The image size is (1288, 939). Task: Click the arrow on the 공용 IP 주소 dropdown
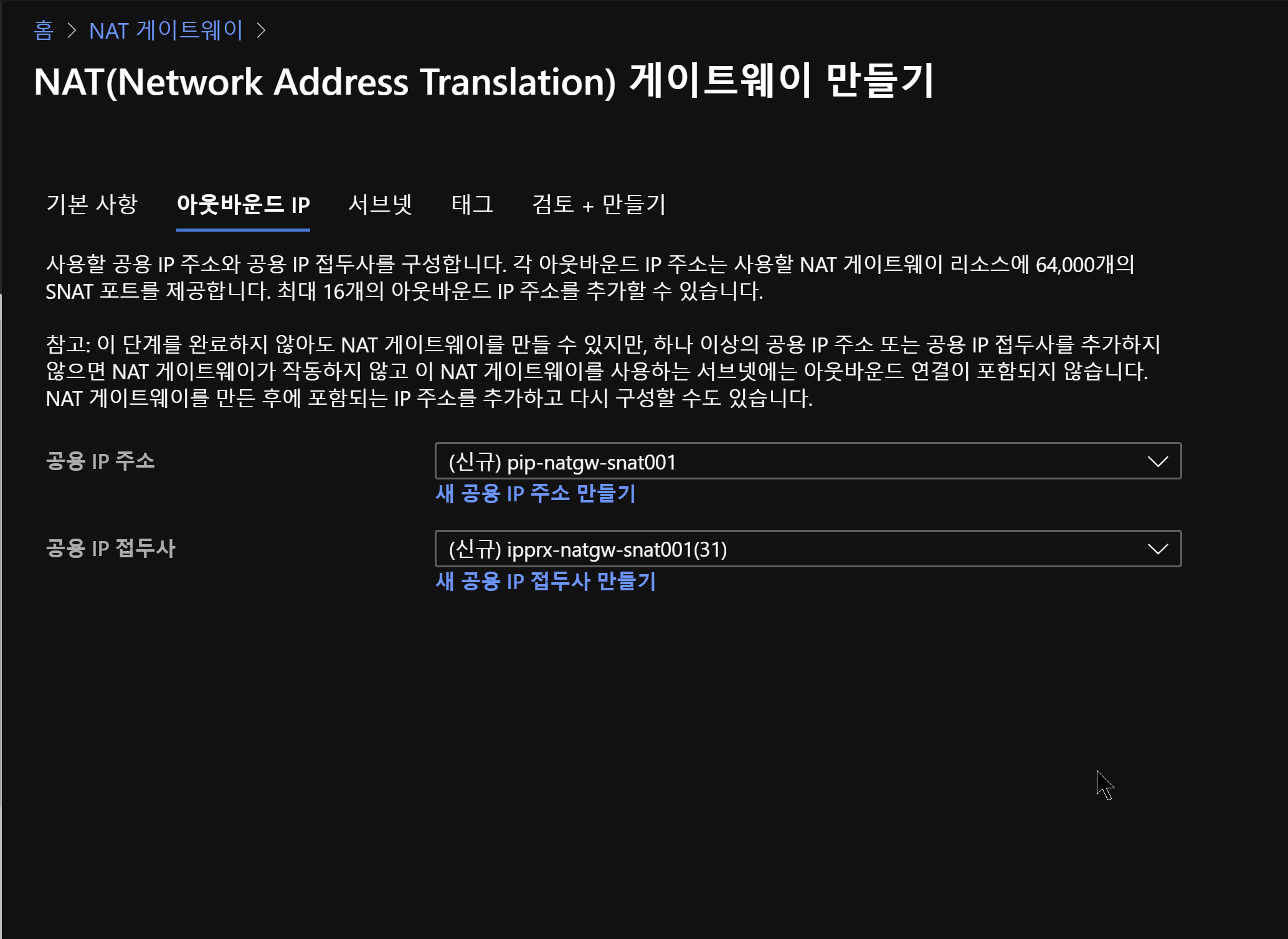[x=1157, y=461]
